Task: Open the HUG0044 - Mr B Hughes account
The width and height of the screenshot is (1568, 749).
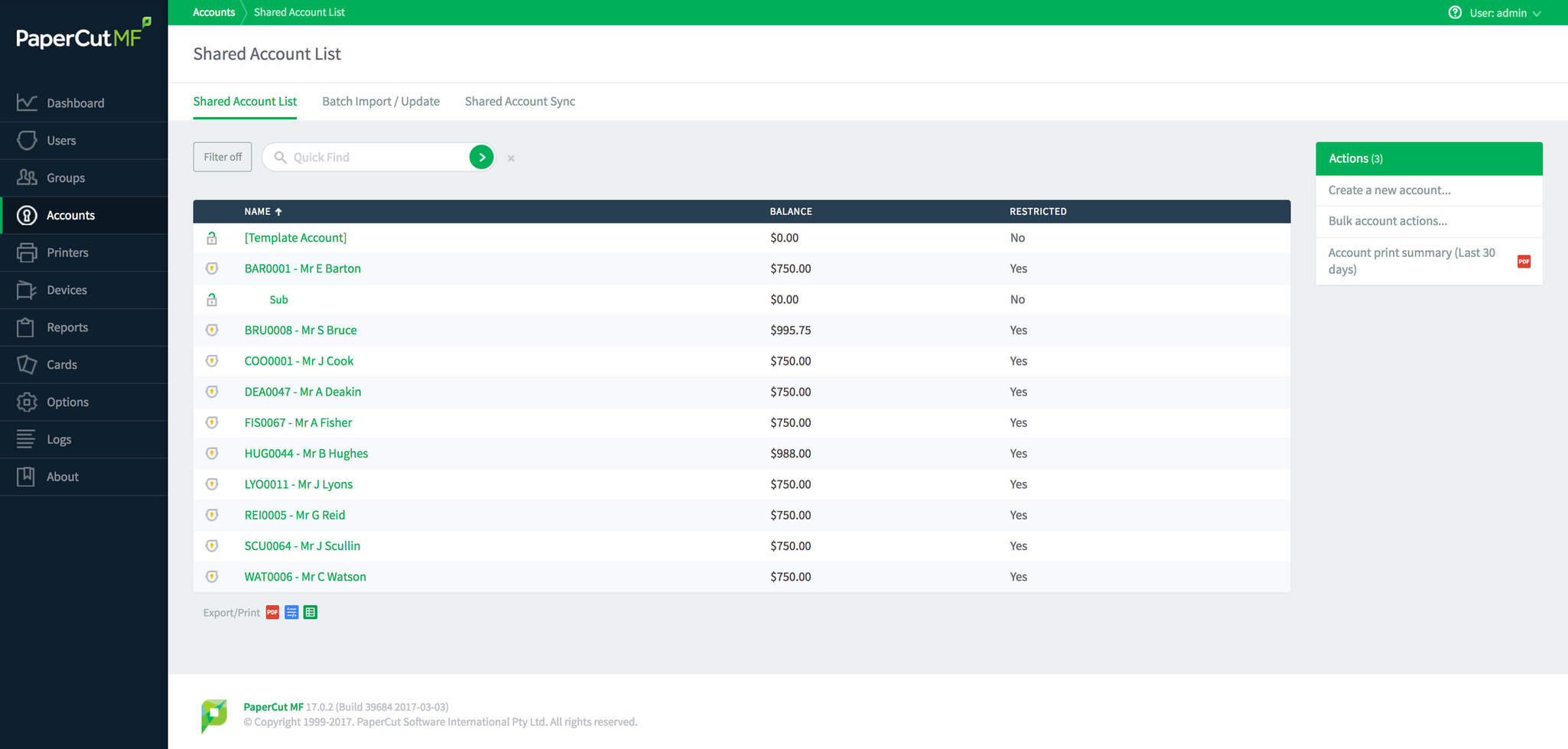Action: [306, 453]
